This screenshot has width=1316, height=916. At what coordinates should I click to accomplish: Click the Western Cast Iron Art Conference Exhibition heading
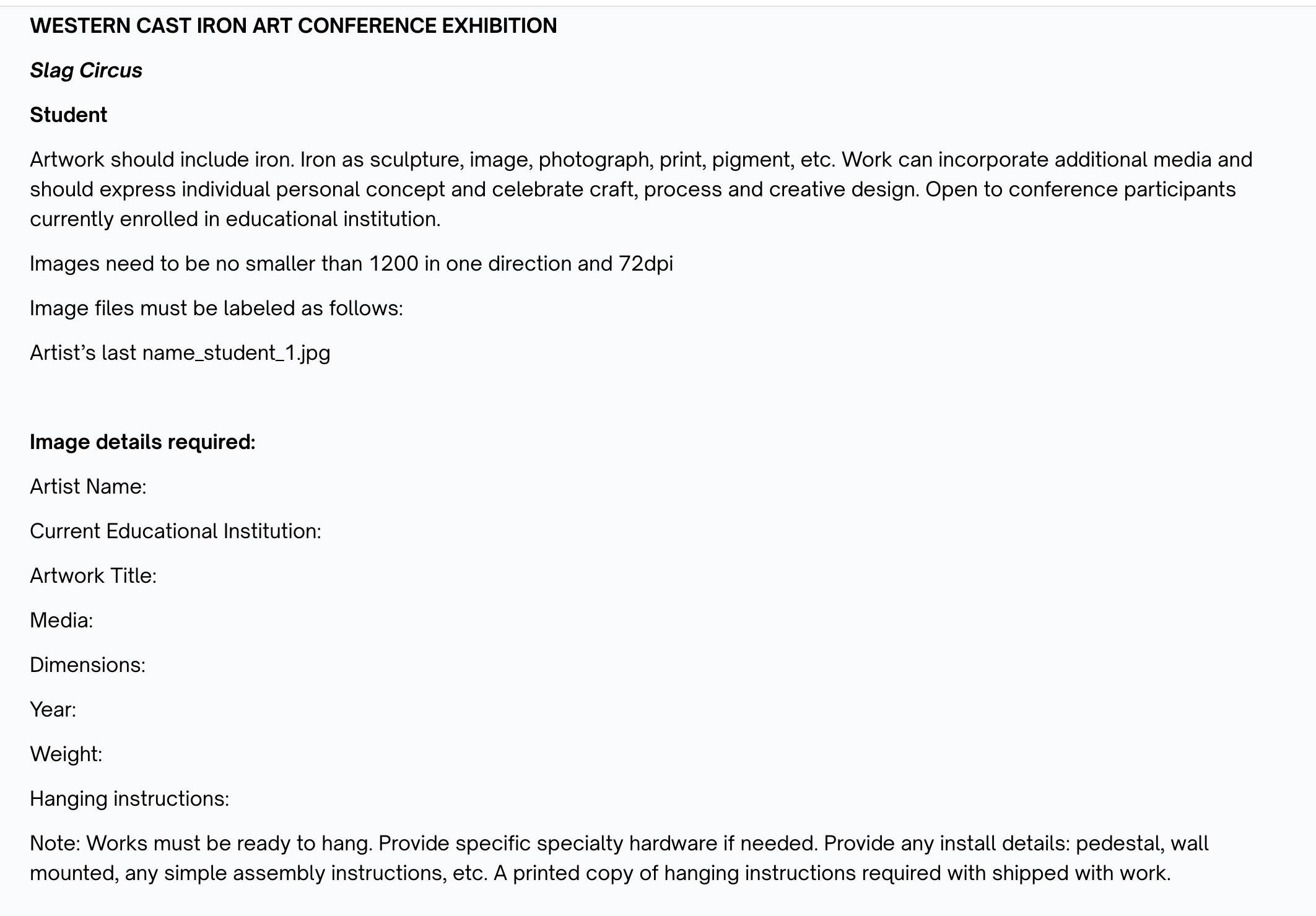click(294, 26)
